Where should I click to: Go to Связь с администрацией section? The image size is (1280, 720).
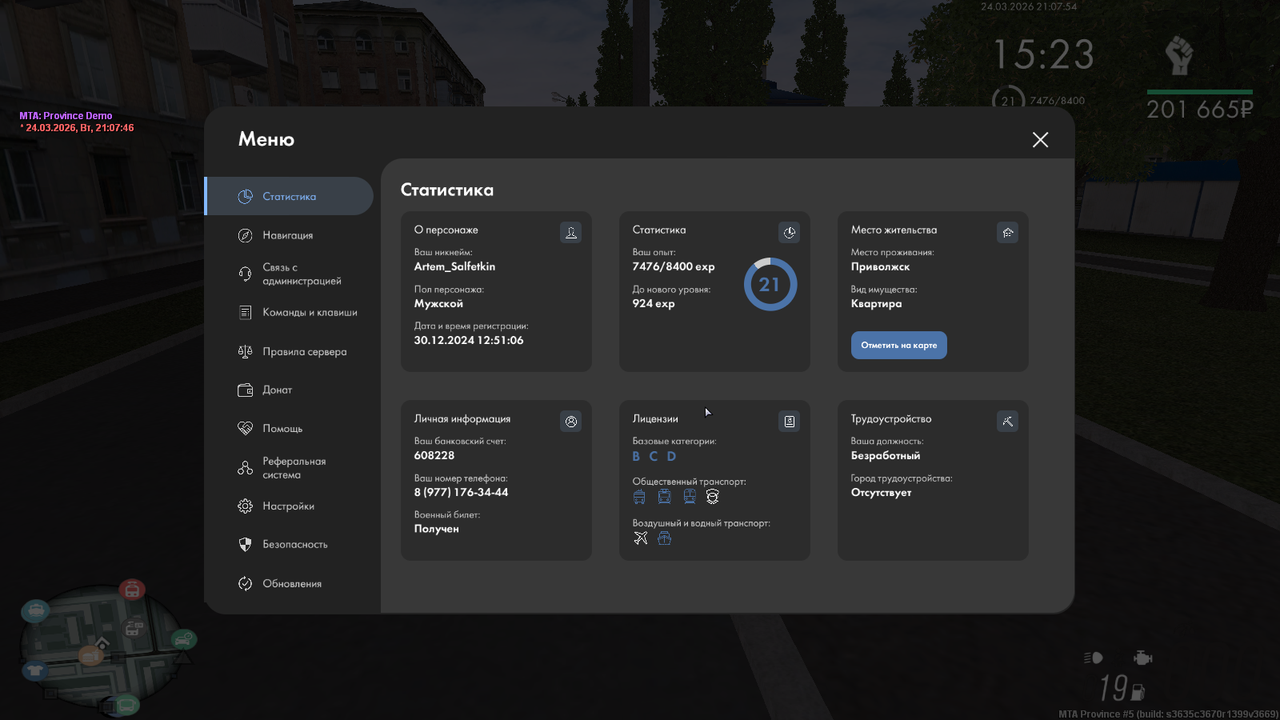coord(289,274)
